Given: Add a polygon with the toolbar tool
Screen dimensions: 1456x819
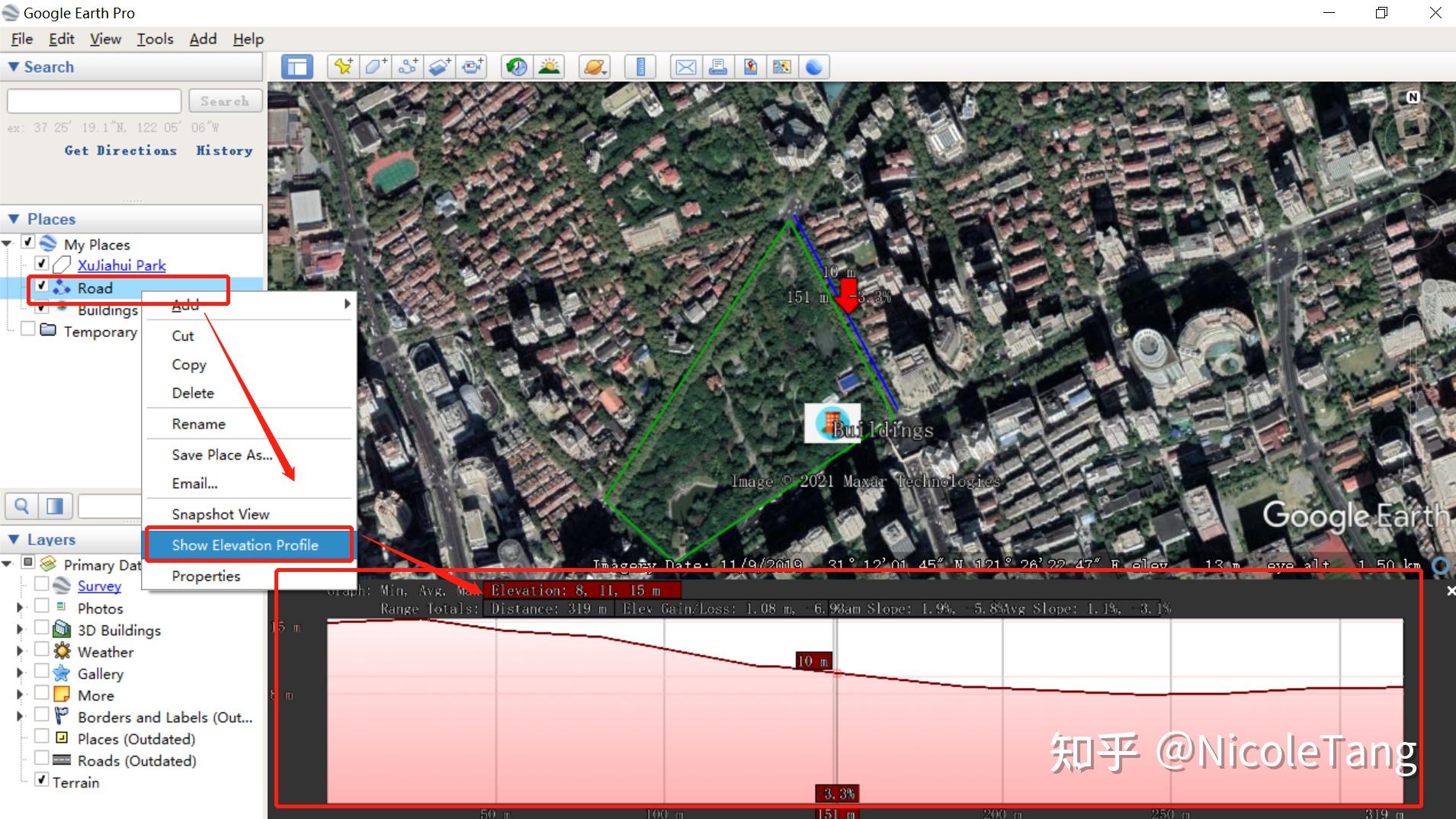Looking at the screenshot, I should 375,67.
